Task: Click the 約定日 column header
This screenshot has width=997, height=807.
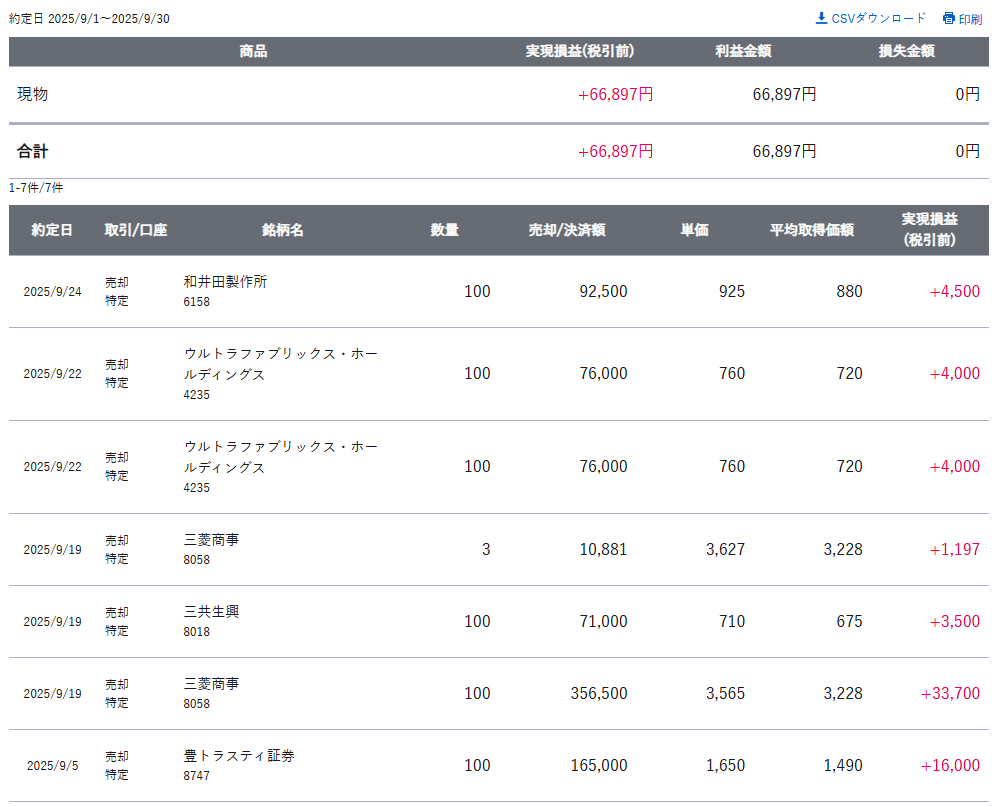Action: (x=52, y=230)
